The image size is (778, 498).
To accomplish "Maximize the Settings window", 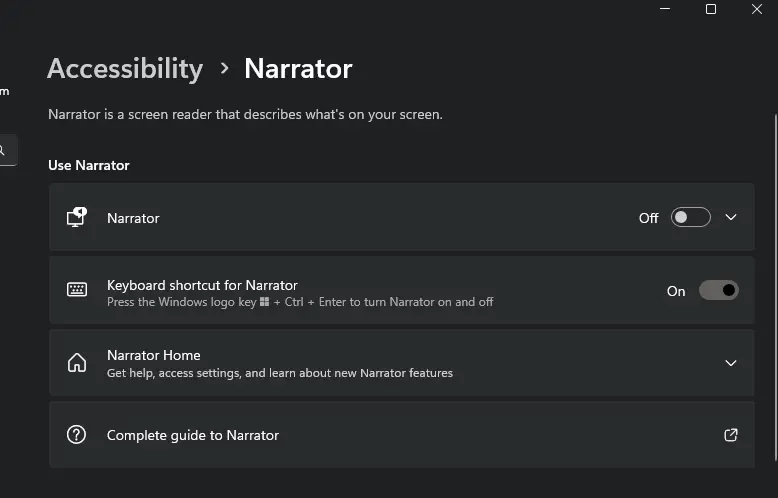I will pos(711,9).
